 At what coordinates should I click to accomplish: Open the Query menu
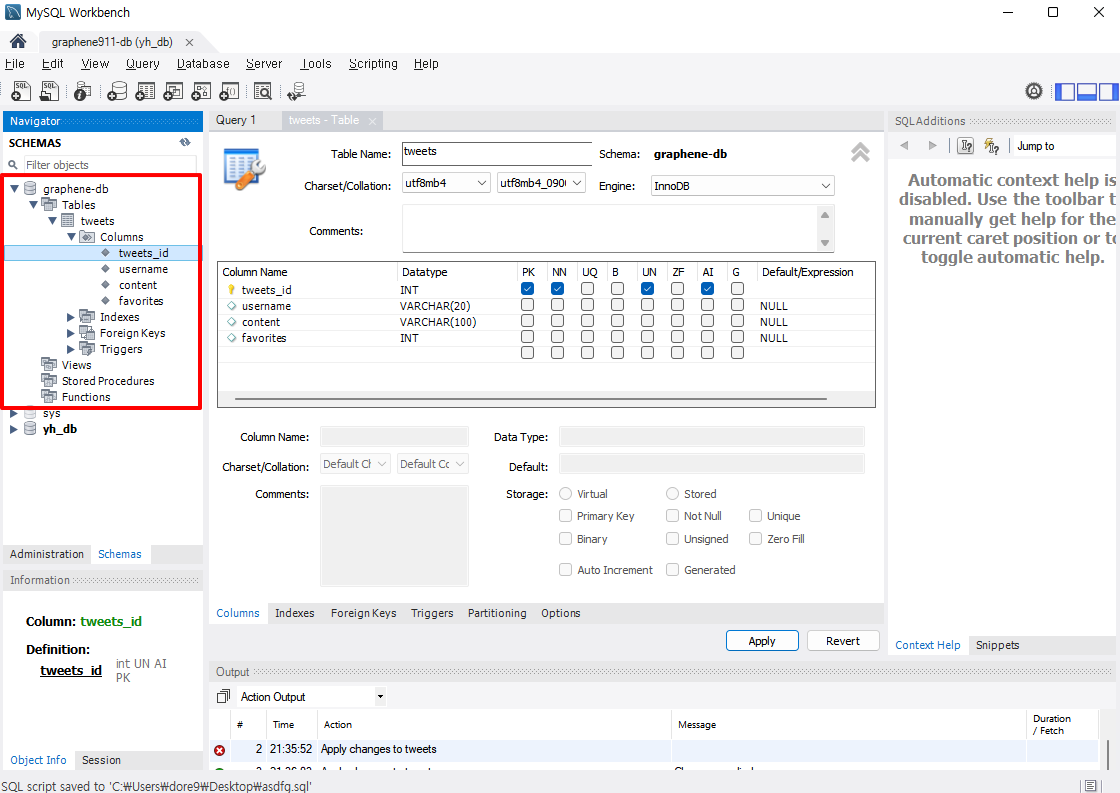(x=143, y=64)
